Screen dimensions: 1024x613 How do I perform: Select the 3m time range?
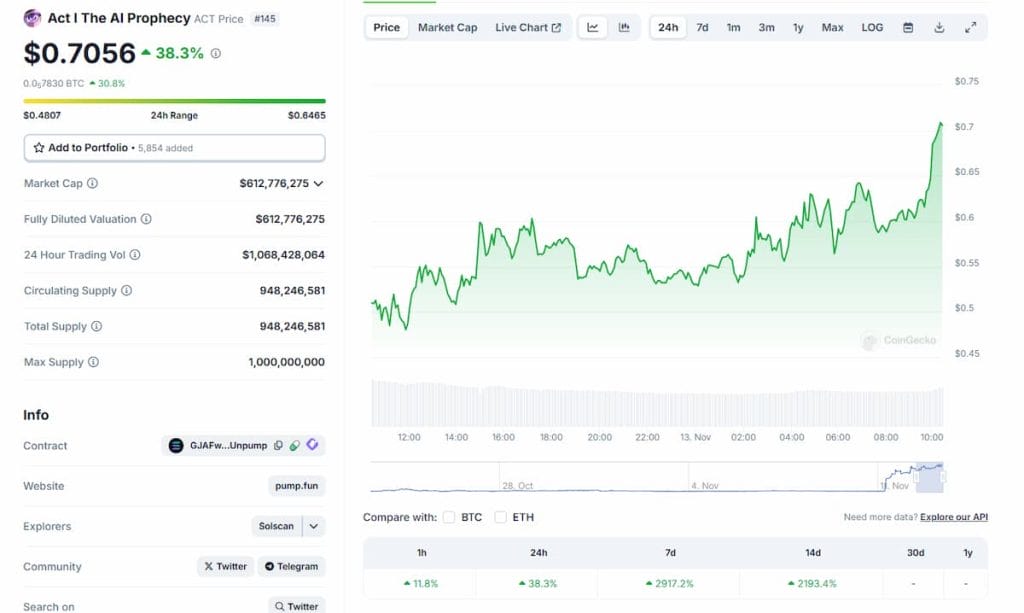coord(766,27)
